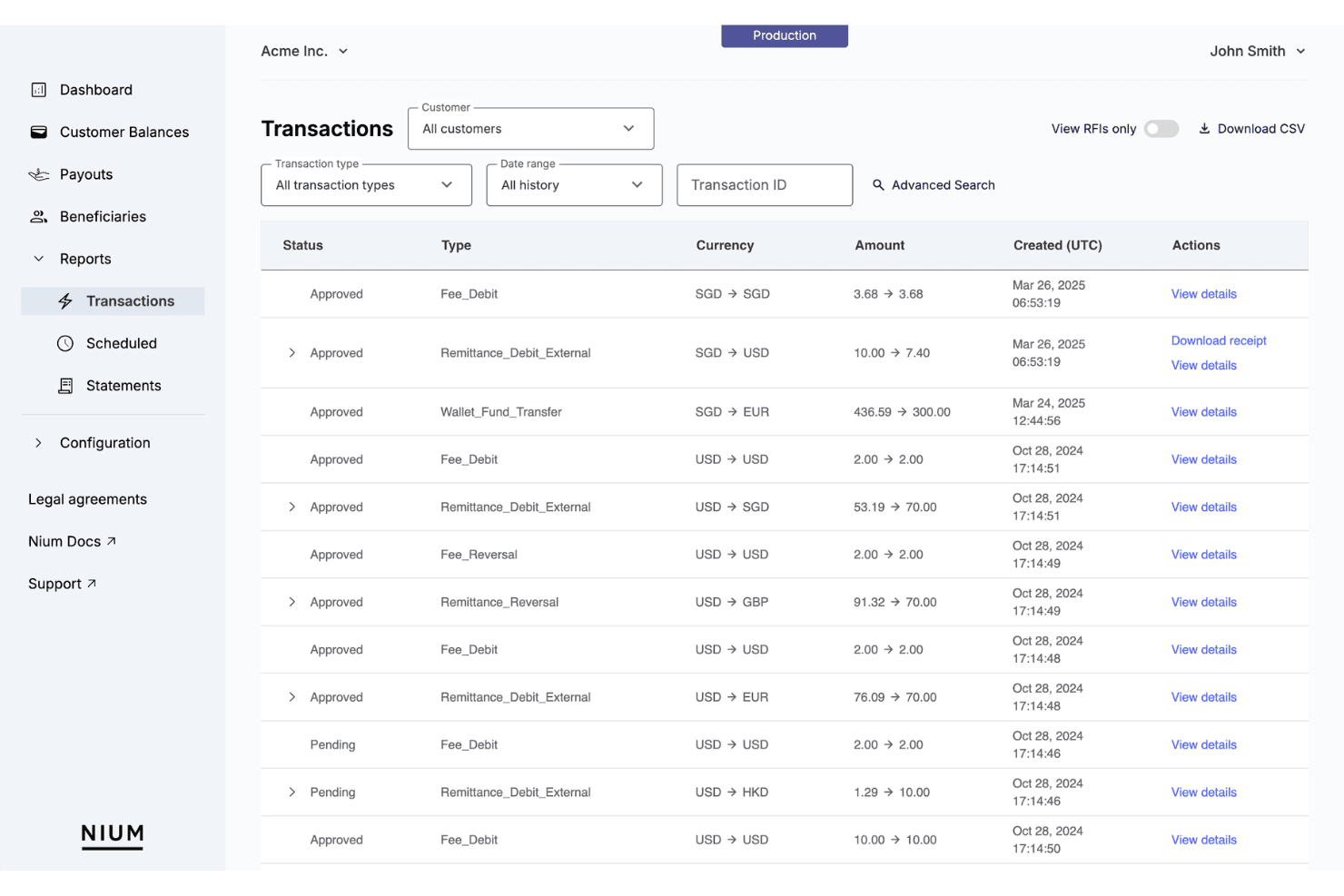Click the Nium Docs external link icon
The width and height of the screenshot is (1344, 896).
112,541
